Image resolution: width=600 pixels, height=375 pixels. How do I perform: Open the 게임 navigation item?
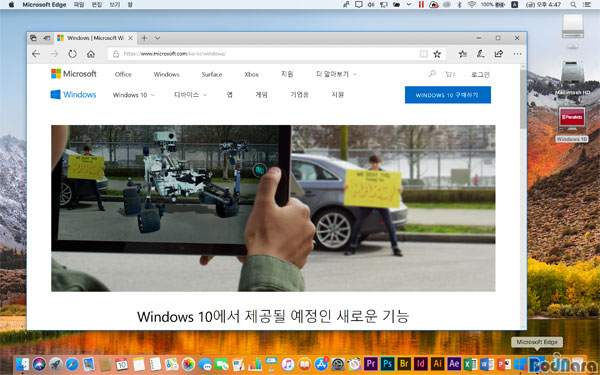click(261, 95)
